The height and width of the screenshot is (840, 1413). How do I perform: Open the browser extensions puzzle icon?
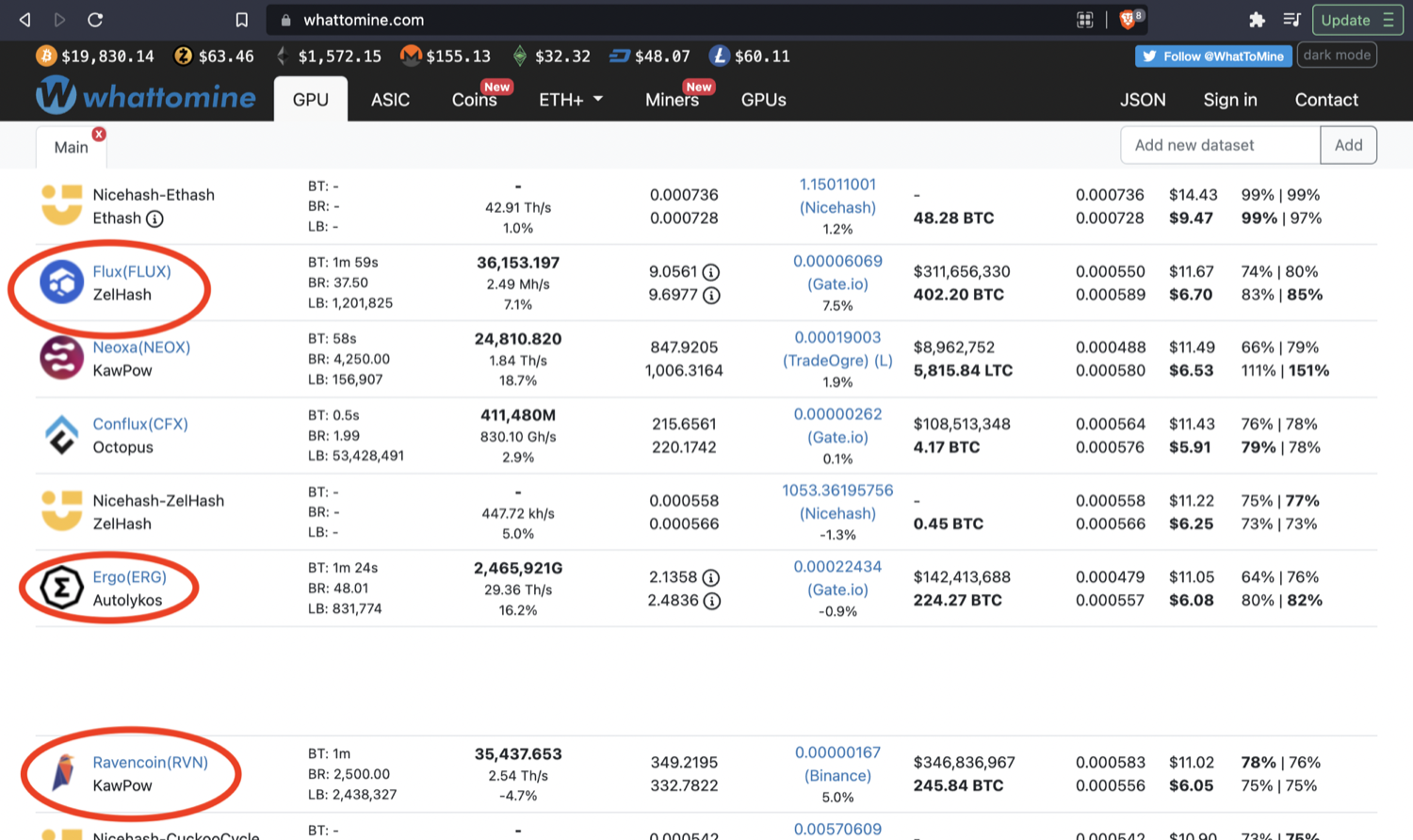click(1257, 20)
